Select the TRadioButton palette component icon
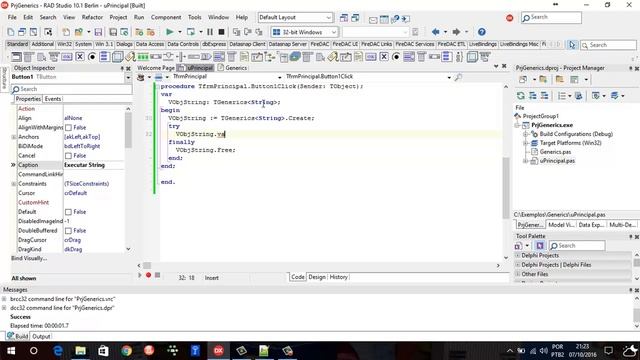The image size is (640, 360). click(92, 57)
